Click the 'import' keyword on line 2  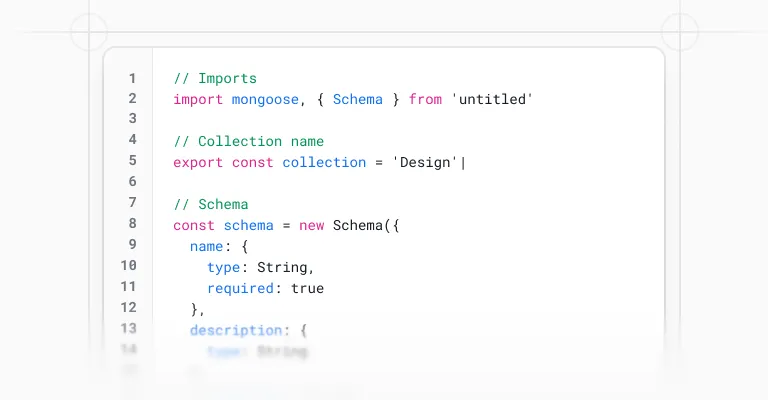[198, 99]
